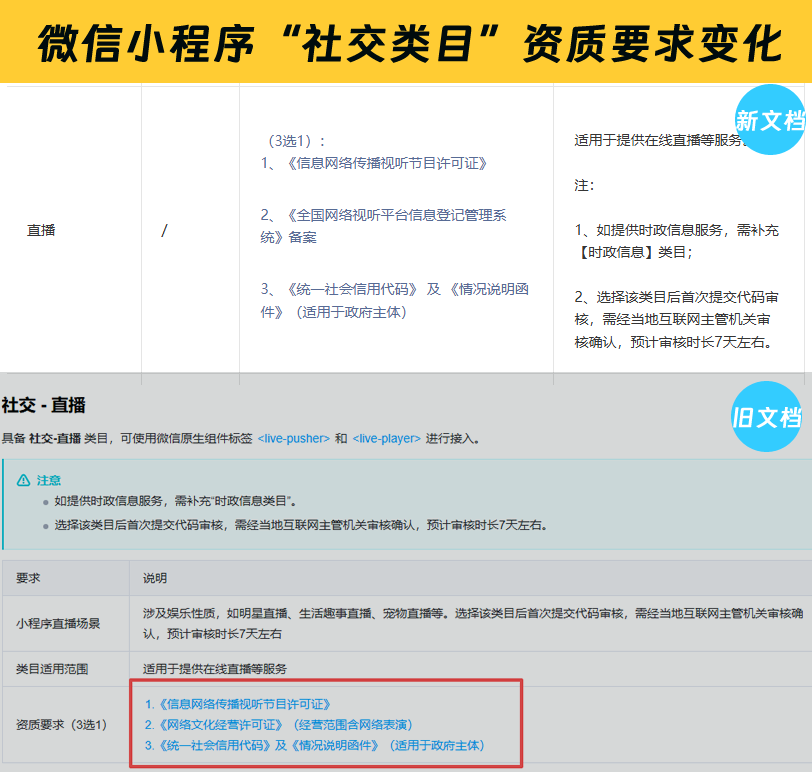Click the yellow title banner at the top
This screenshot has width=812, height=772.
pyautogui.click(x=406, y=42)
